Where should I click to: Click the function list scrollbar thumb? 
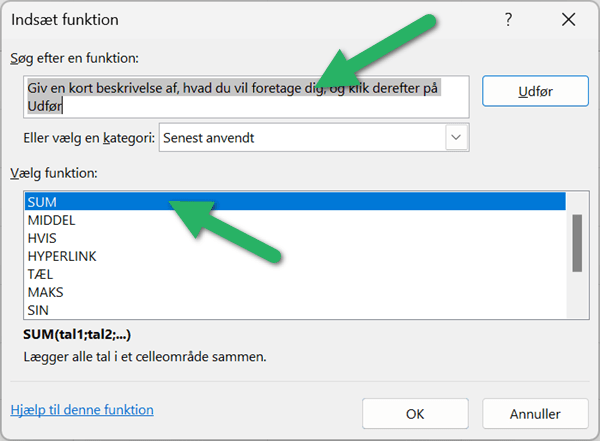click(x=577, y=242)
